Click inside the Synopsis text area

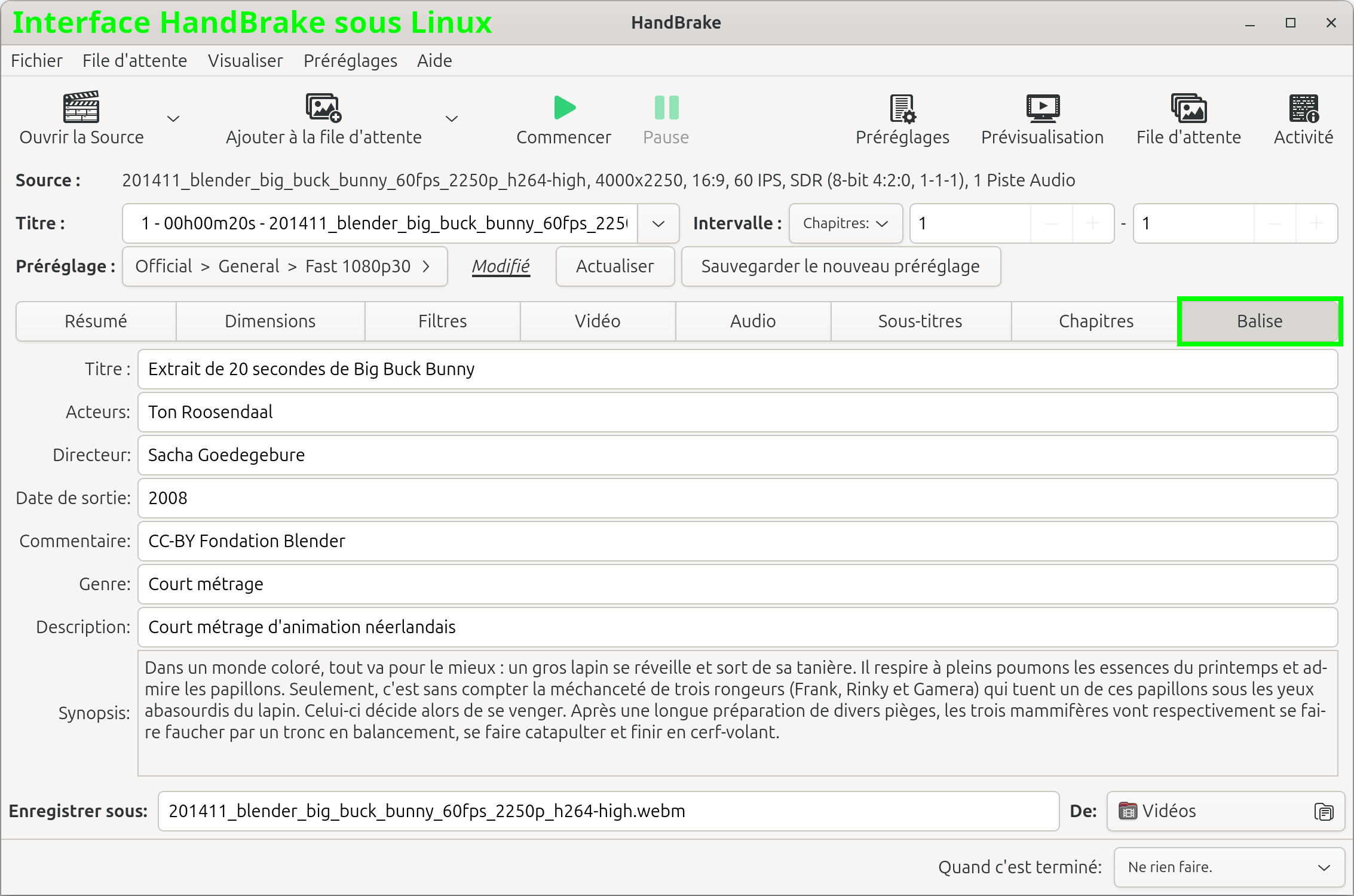tap(737, 713)
